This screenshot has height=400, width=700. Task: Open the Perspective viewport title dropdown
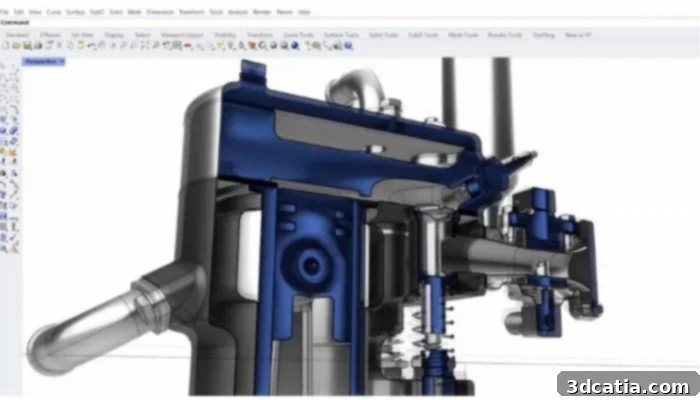[x=62, y=62]
